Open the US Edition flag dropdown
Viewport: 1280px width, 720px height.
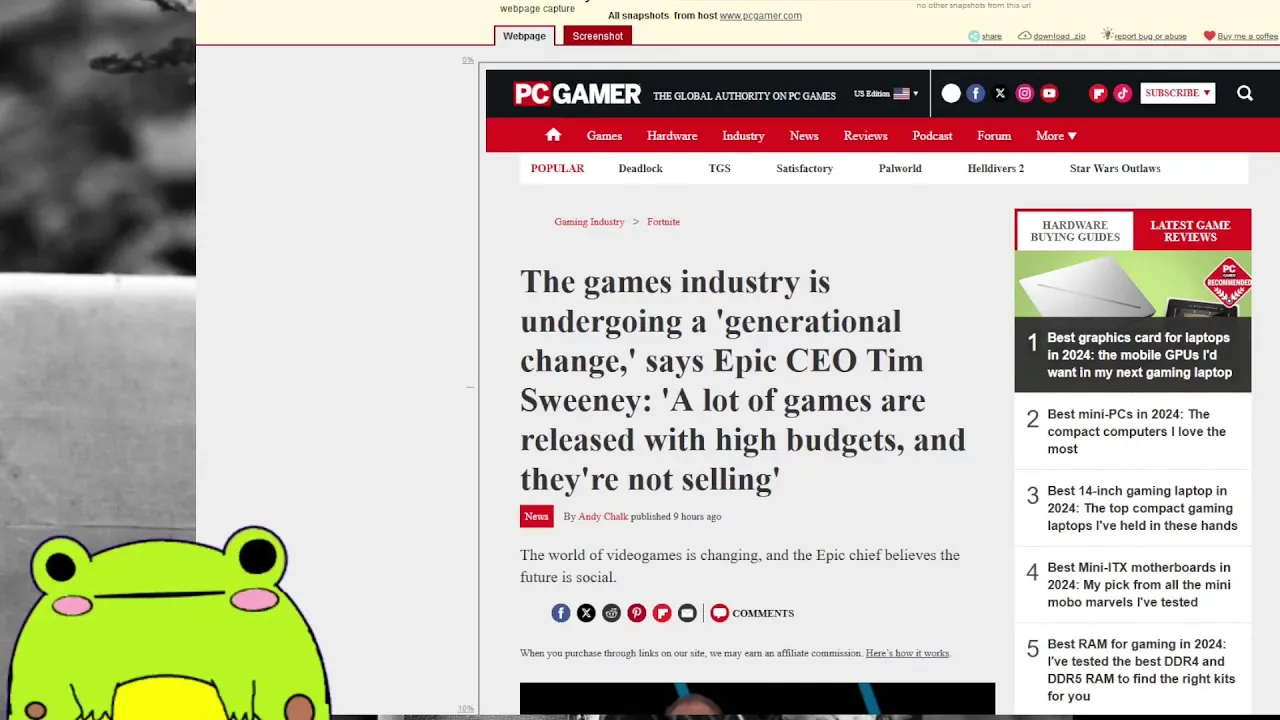coord(886,93)
